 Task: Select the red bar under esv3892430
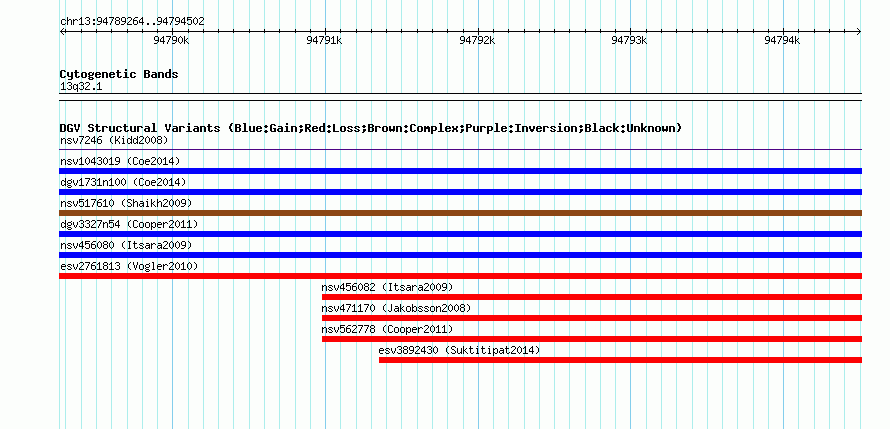[620, 360]
